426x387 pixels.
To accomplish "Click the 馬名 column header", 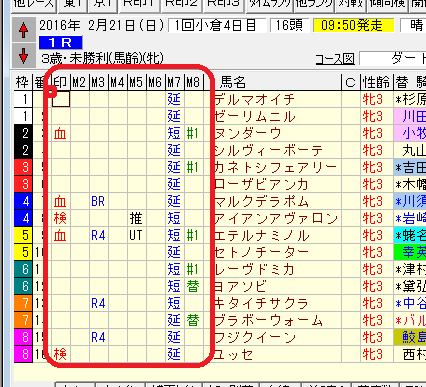I will click(233, 82).
